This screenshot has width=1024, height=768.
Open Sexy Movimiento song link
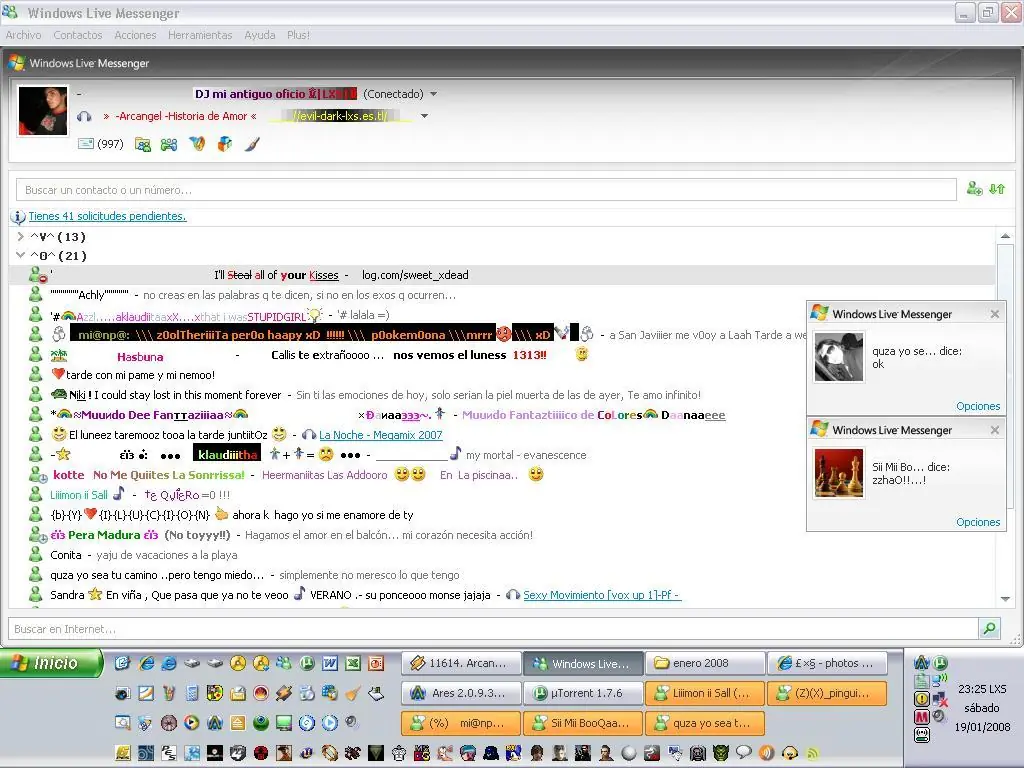click(x=602, y=595)
